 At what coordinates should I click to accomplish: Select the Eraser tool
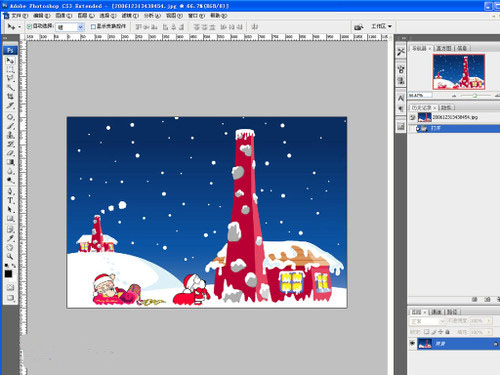coord(10,153)
